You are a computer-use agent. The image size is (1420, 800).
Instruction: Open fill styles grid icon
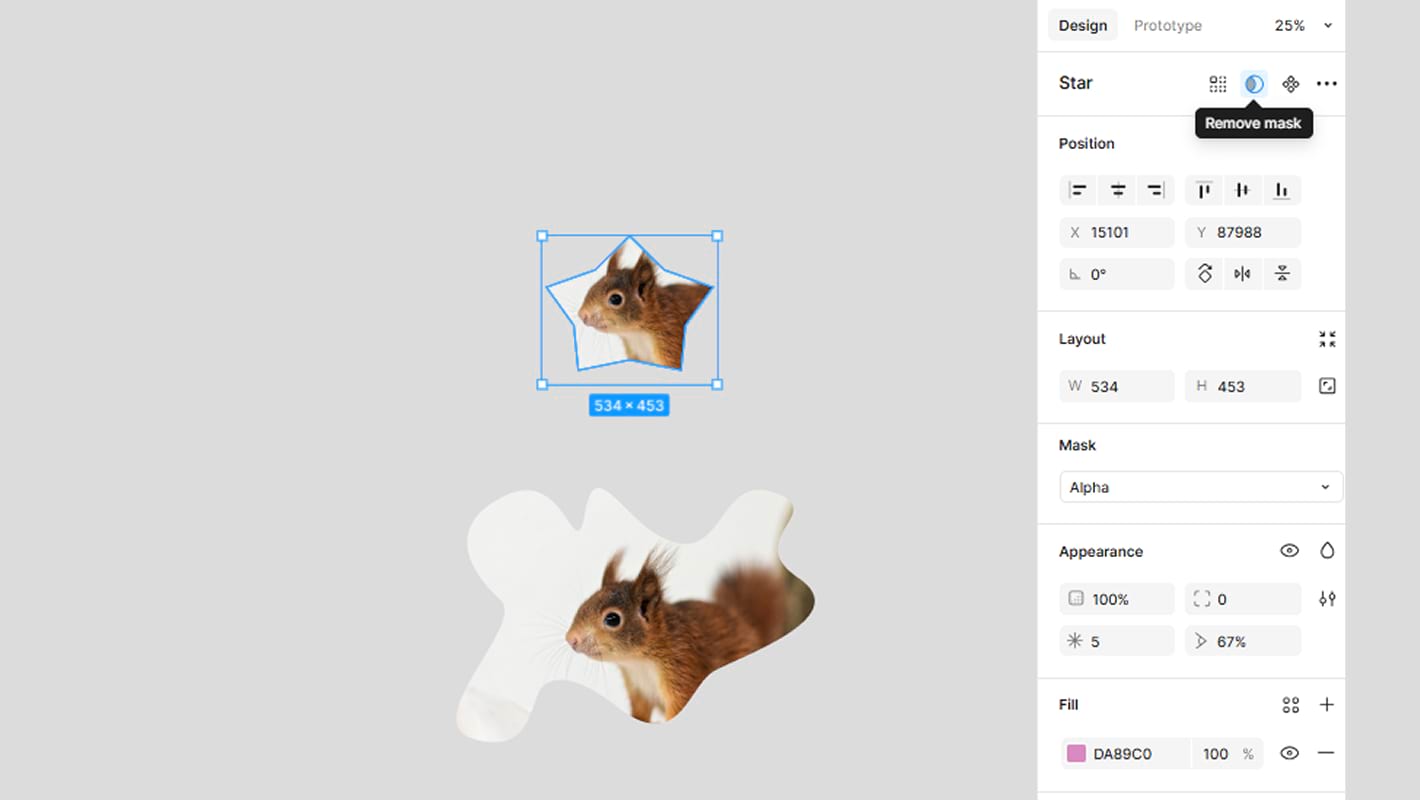1291,705
